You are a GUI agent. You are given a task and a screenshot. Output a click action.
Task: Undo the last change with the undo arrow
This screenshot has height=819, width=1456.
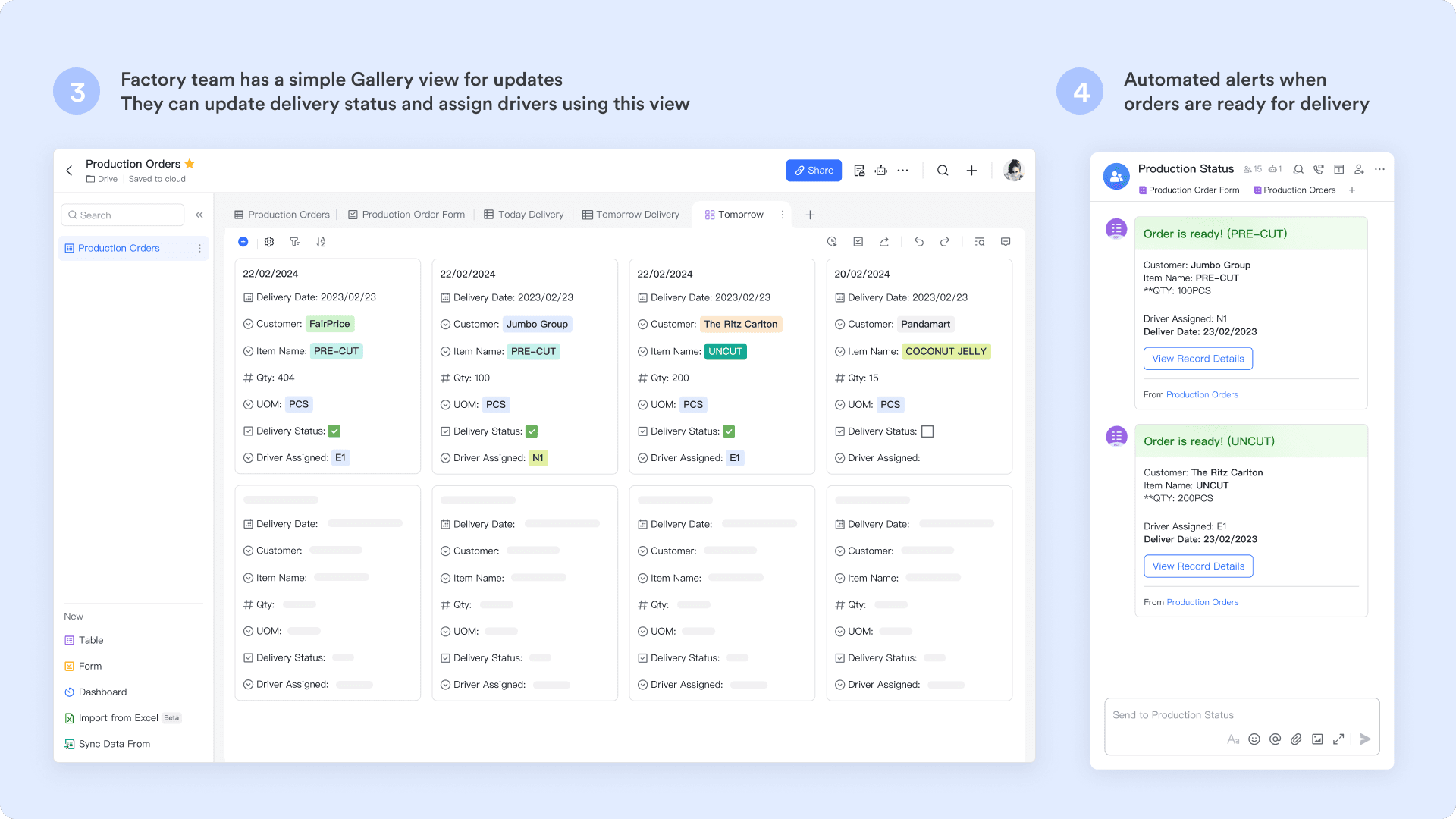point(918,241)
